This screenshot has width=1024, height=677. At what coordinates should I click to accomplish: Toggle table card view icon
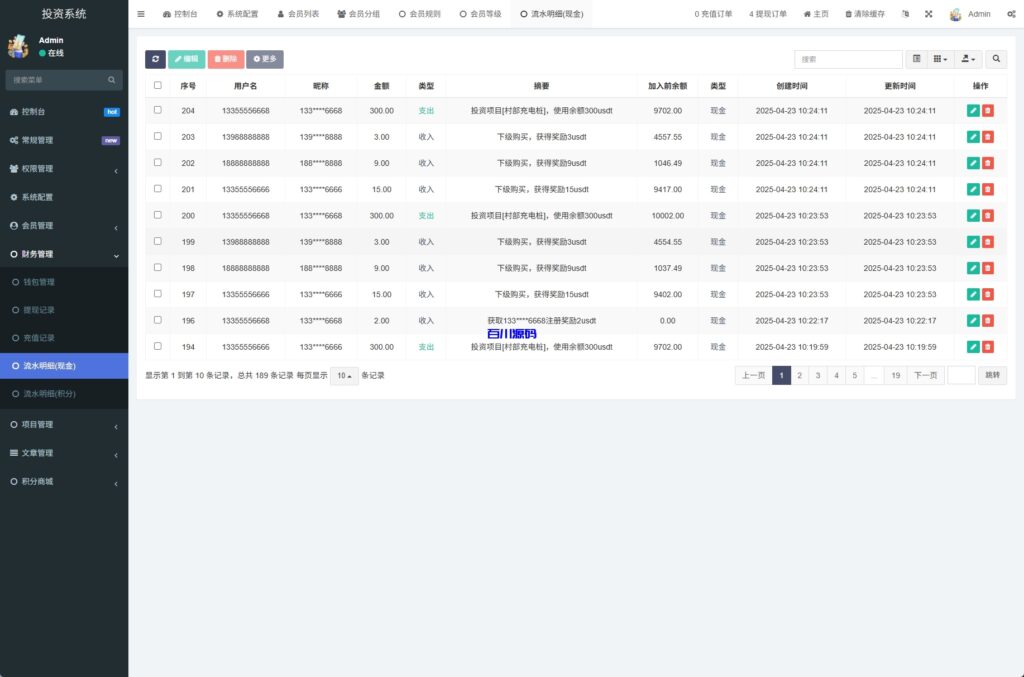(916, 59)
